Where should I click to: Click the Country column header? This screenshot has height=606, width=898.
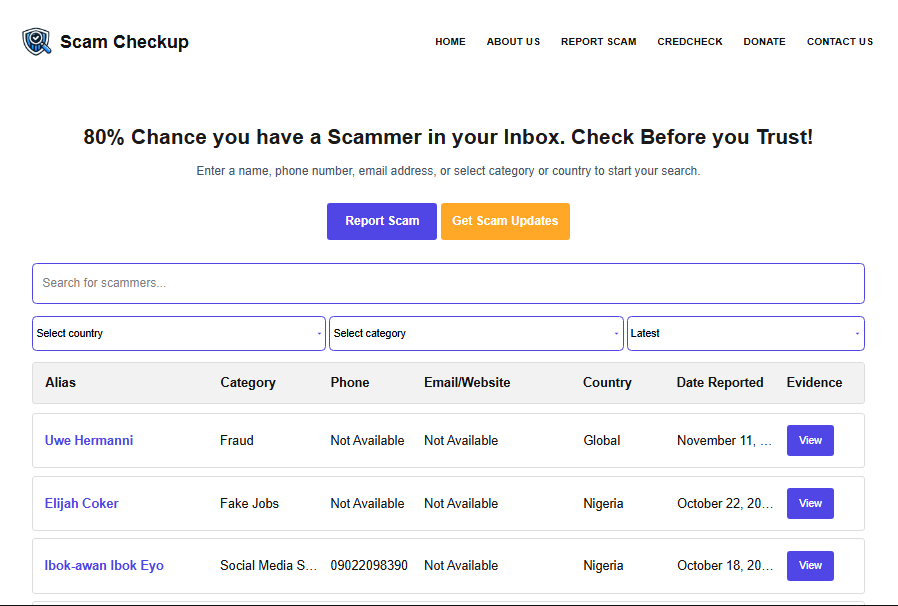[x=607, y=383]
